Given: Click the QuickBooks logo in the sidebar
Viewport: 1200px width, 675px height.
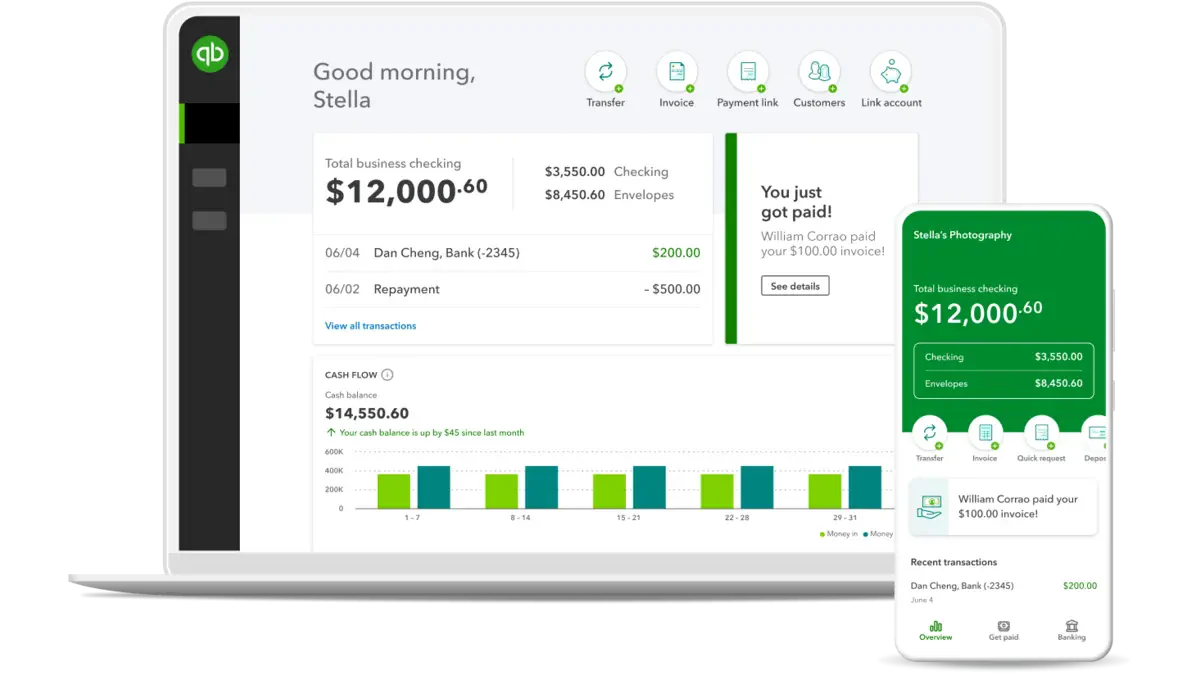Looking at the screenshot, I should [210, 53].
